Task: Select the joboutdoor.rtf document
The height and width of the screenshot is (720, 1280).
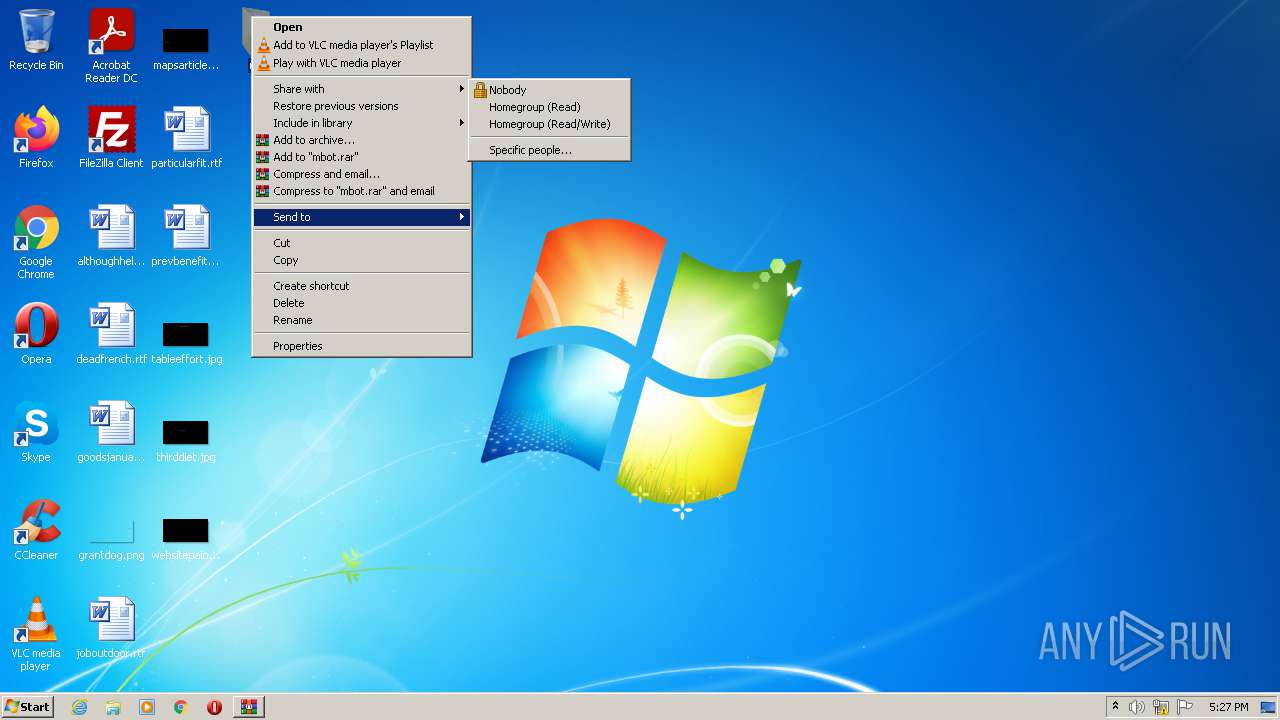Action: [111, 628]
